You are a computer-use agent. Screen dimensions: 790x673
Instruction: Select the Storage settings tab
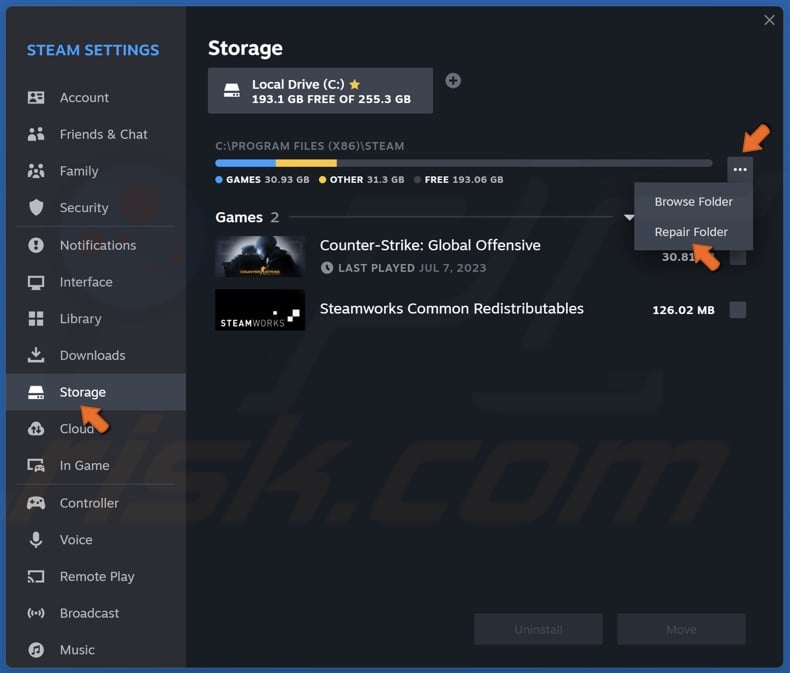click(x=96, y=392)
